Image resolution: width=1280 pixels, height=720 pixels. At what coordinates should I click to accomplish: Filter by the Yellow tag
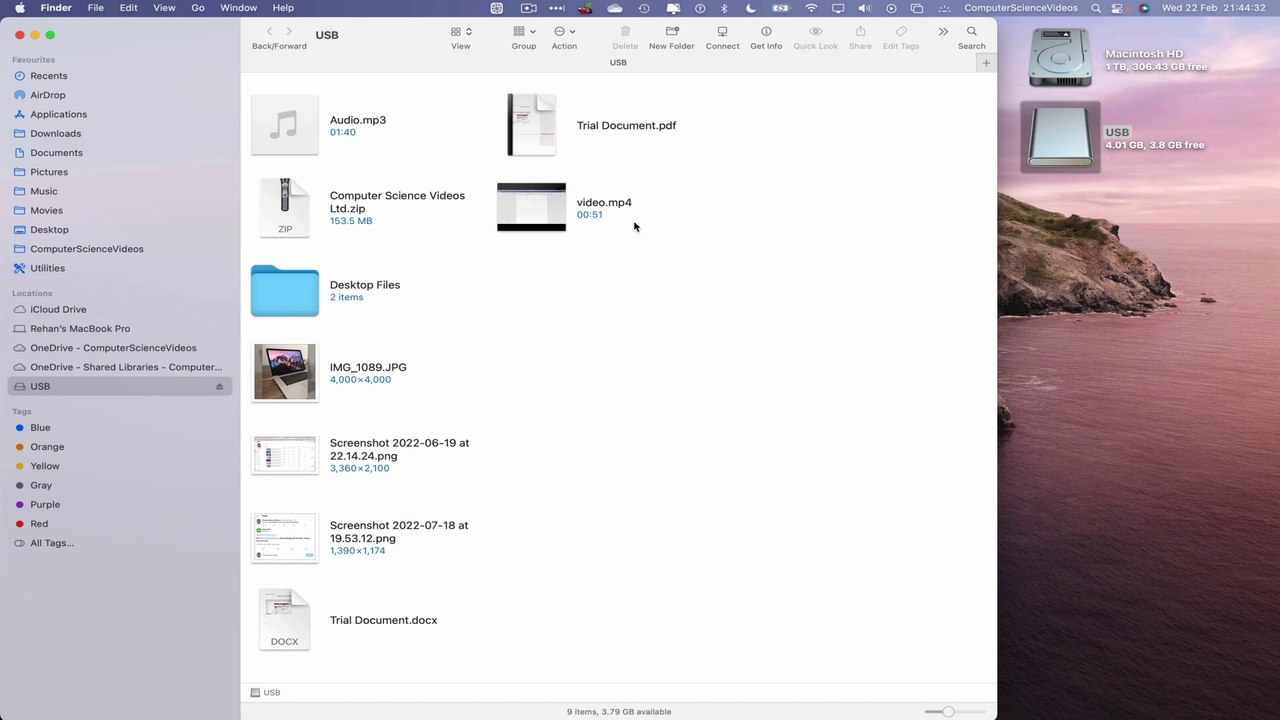point(119,466)
